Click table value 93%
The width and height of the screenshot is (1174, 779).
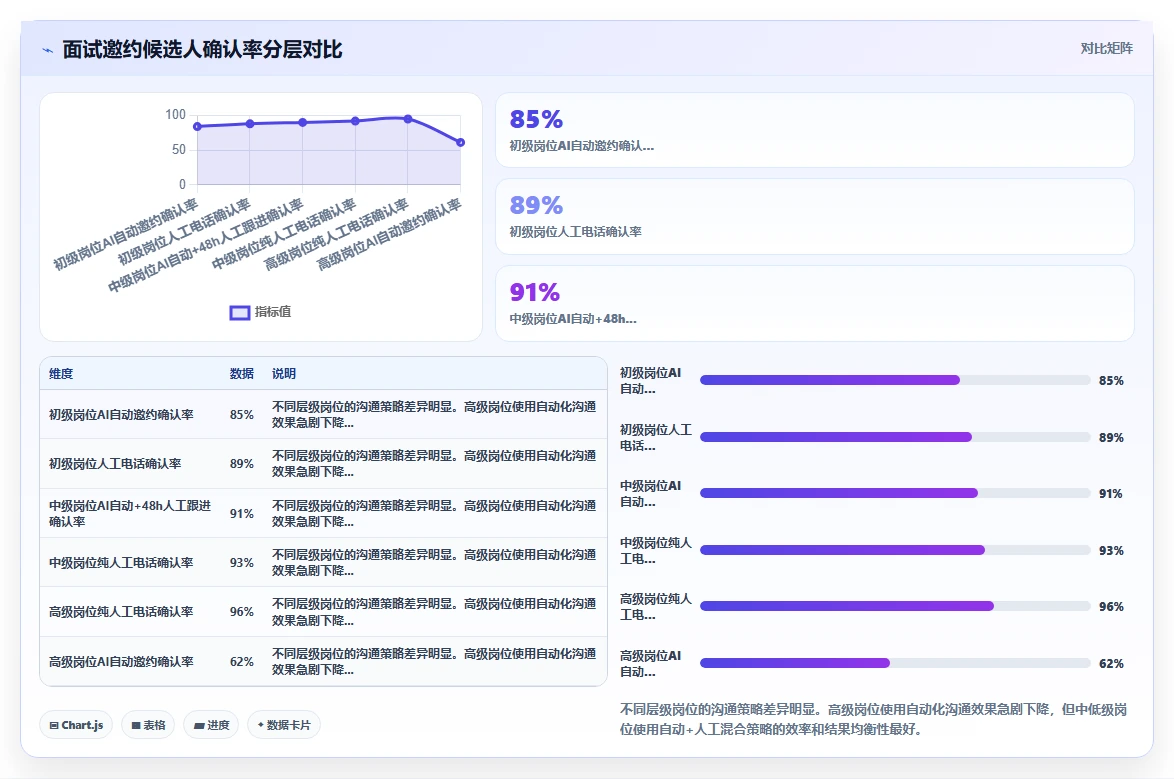[242, 563]
